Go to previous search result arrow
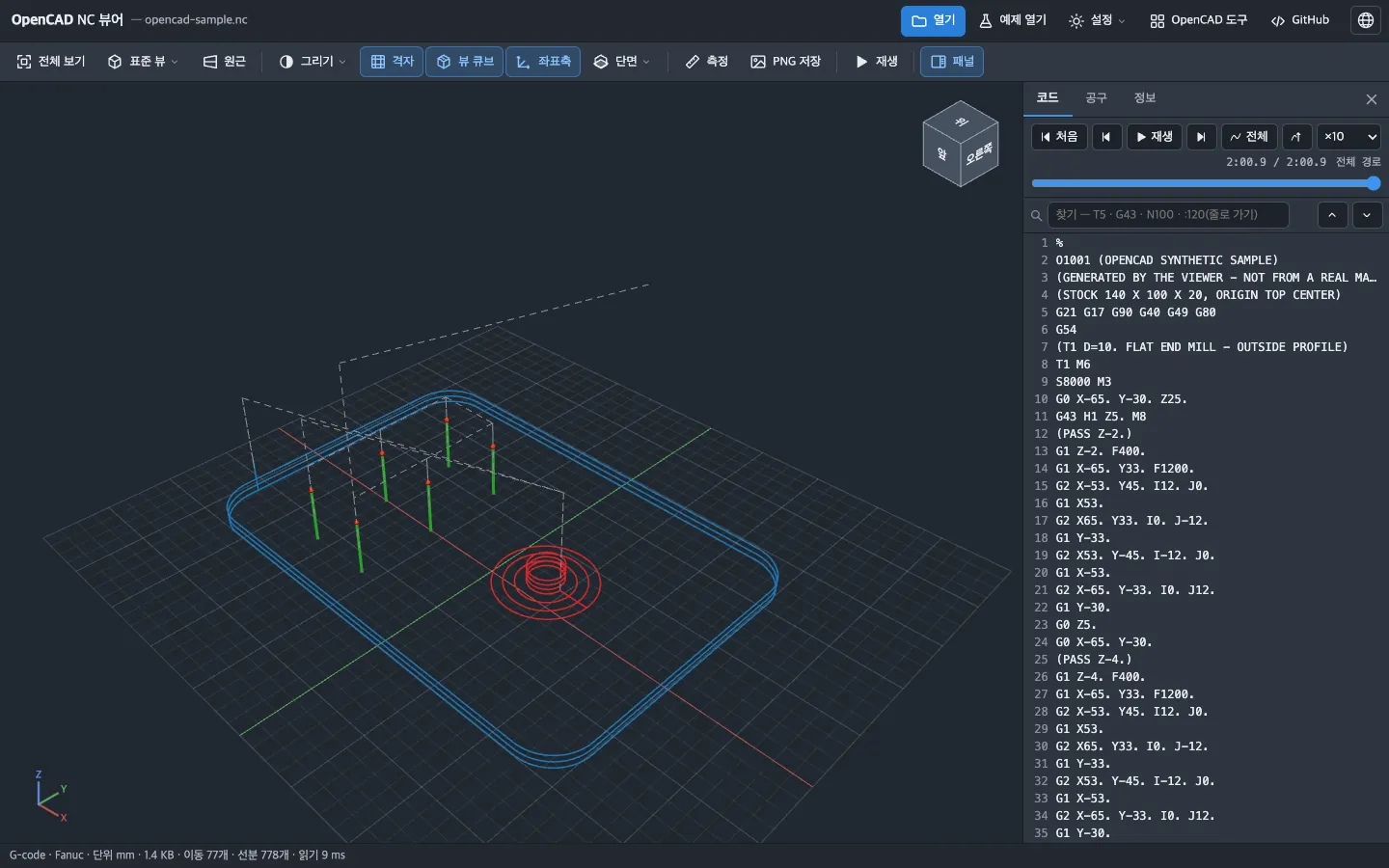1389x868 pixels. 1332,215
